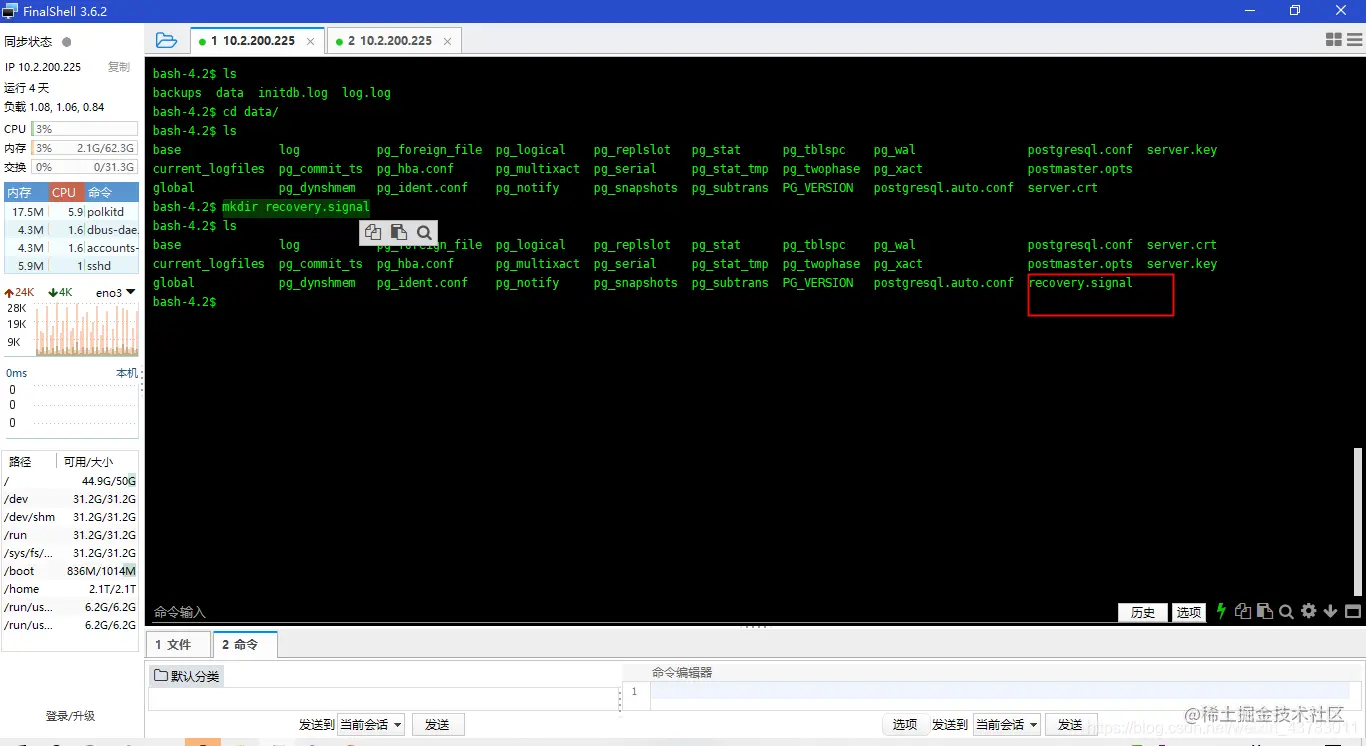Click the CPU 3% usage bar
1366x746 pixels.
tap(85, 129)
